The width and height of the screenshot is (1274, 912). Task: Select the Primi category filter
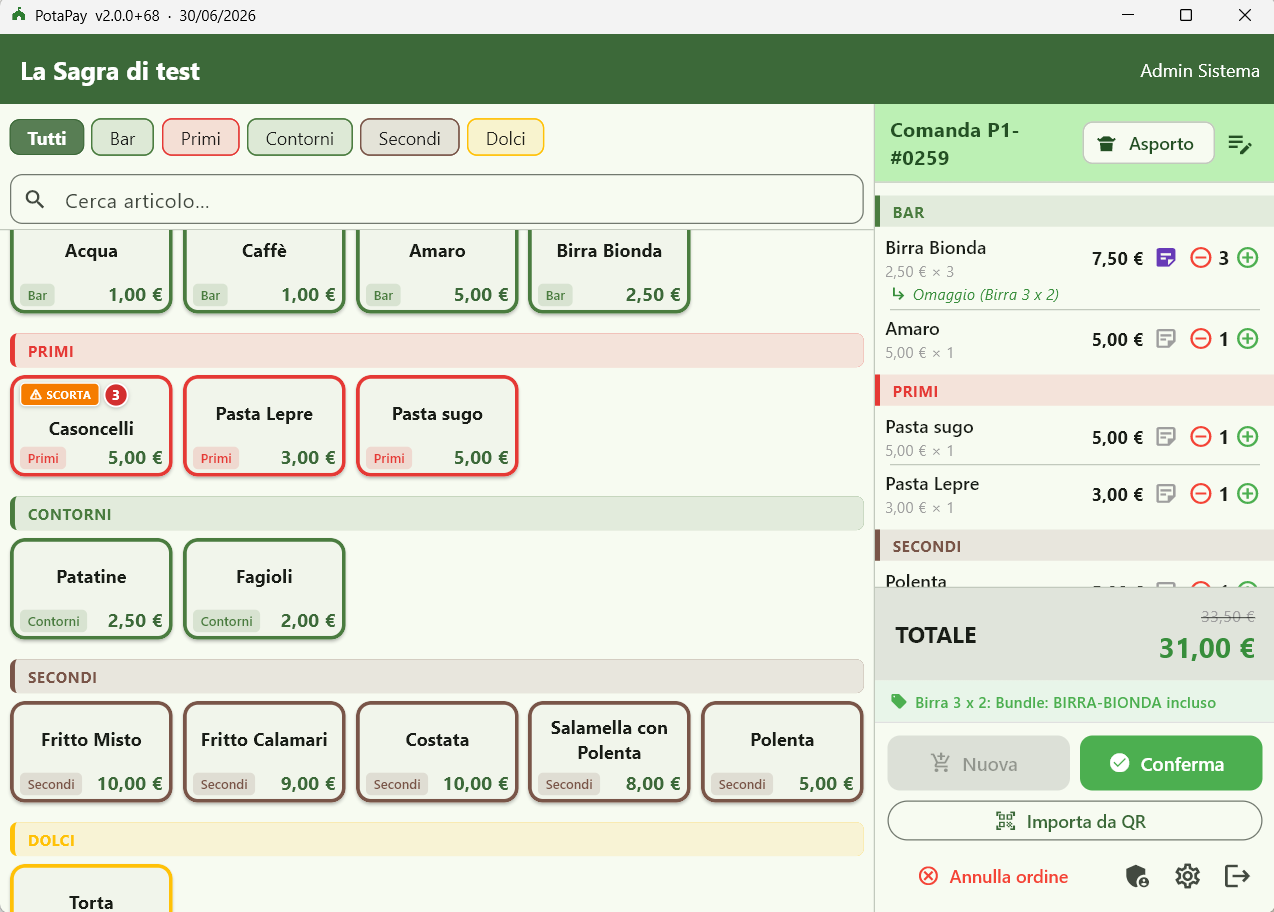point(201,138)
